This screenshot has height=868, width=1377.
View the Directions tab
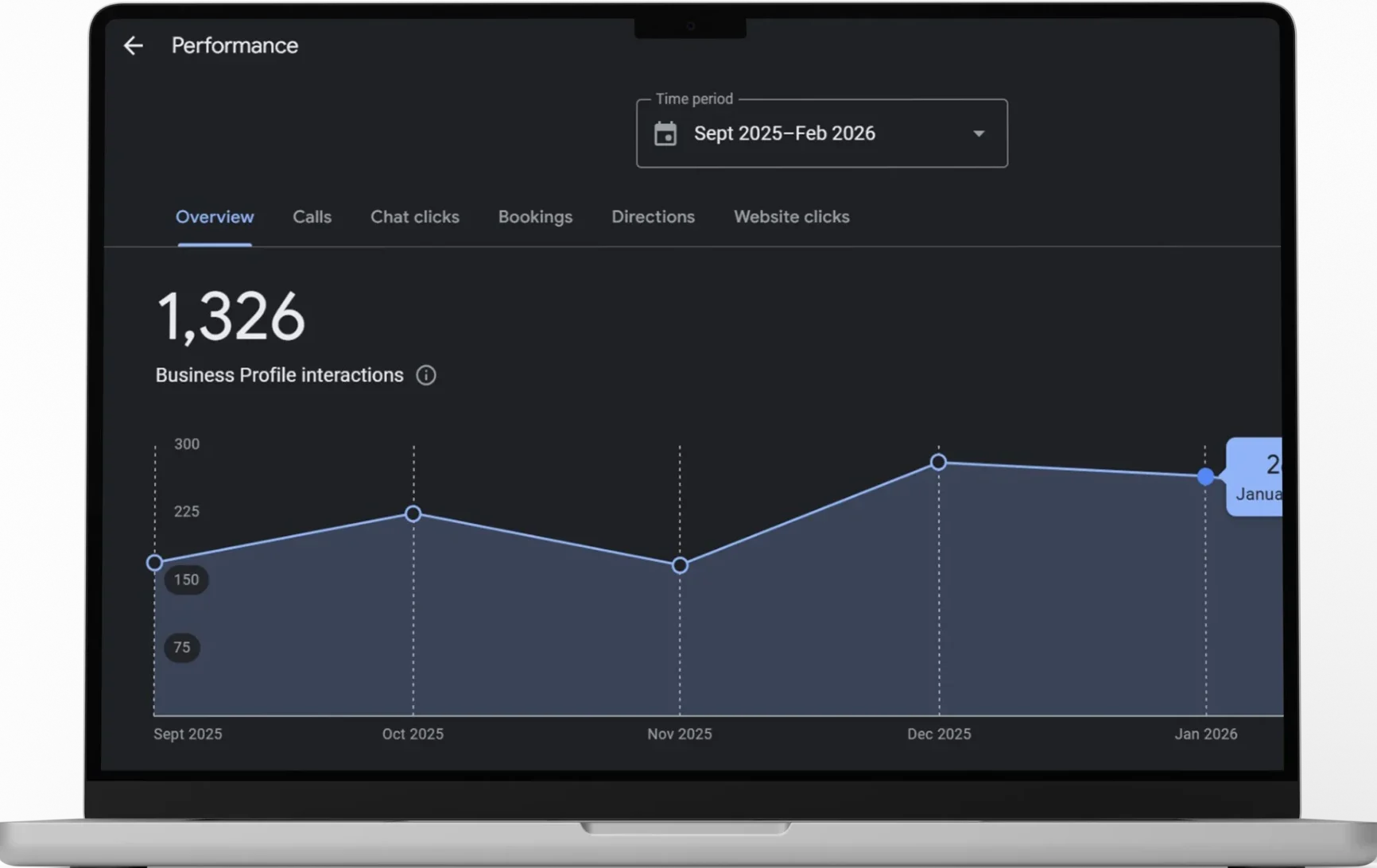pyautogui.click(x=653, y=217)
